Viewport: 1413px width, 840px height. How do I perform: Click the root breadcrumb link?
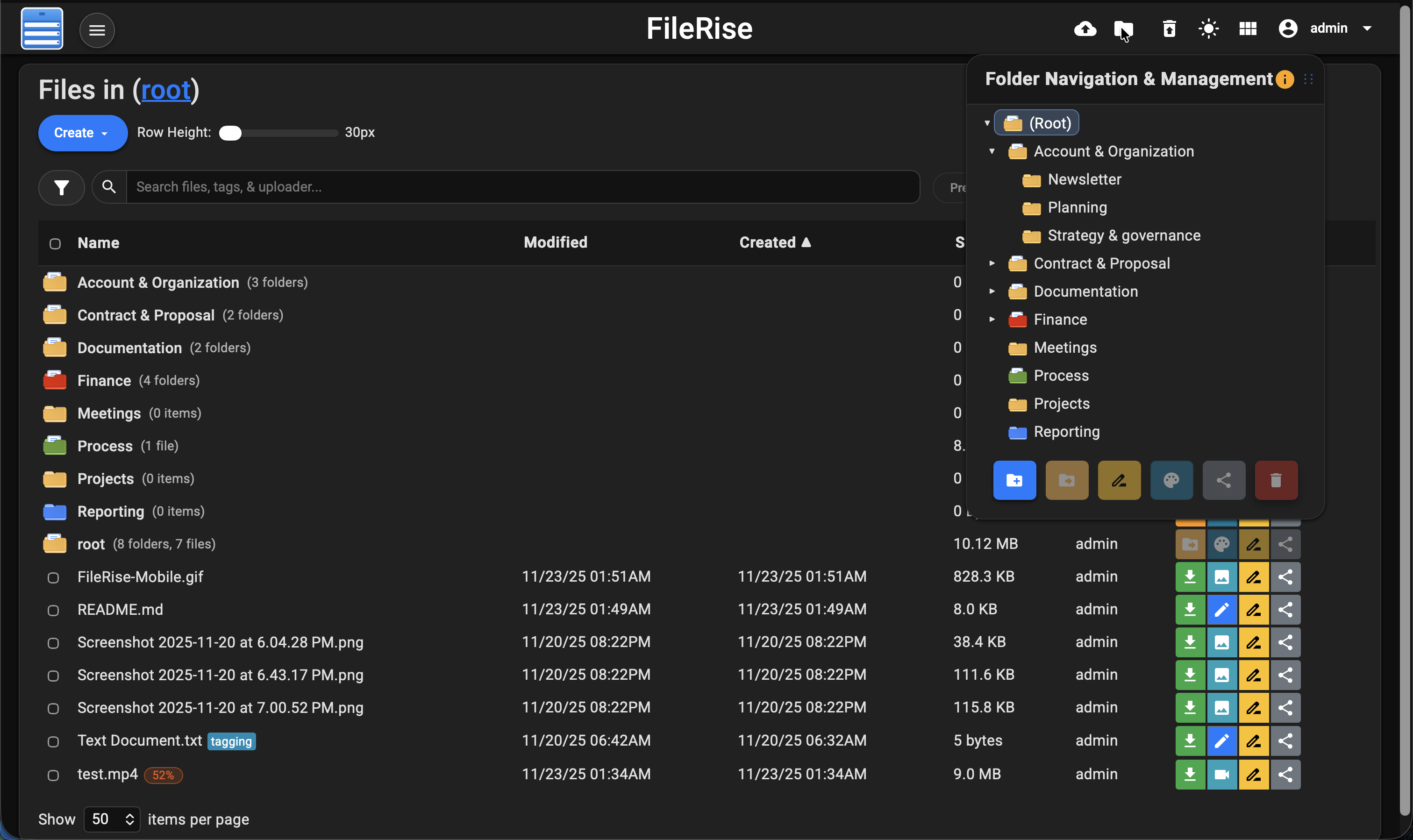(165, 90)
